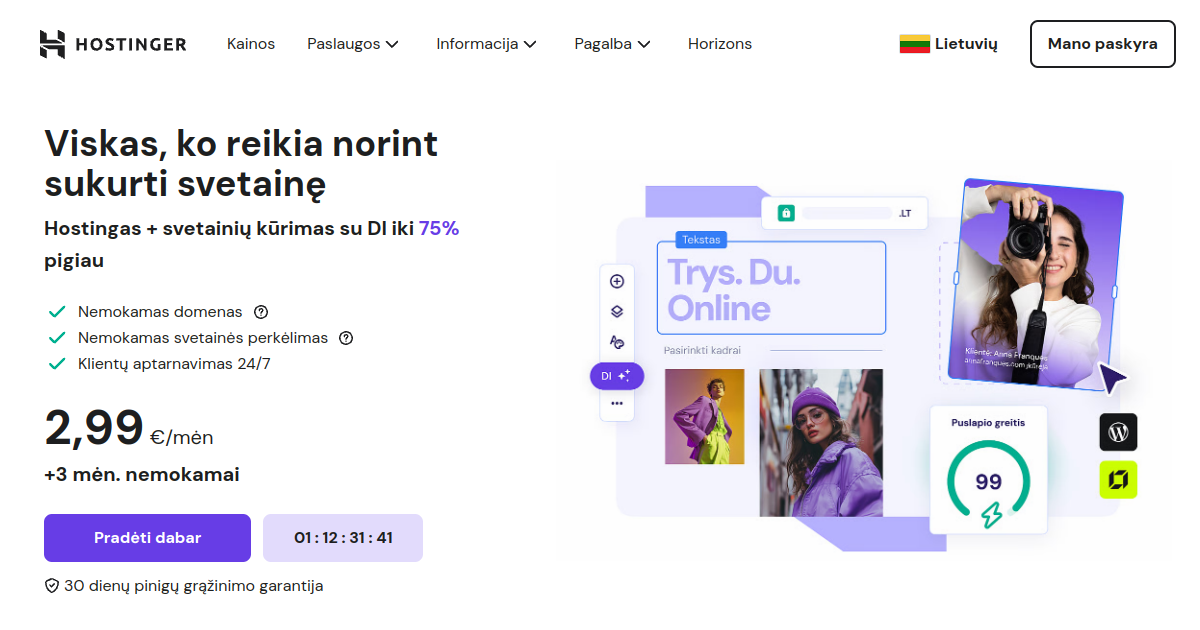Click the Puslapio greitis 99 speed gauge
This screenshot has width=1200, height=630.
click(x=988, y=470)
